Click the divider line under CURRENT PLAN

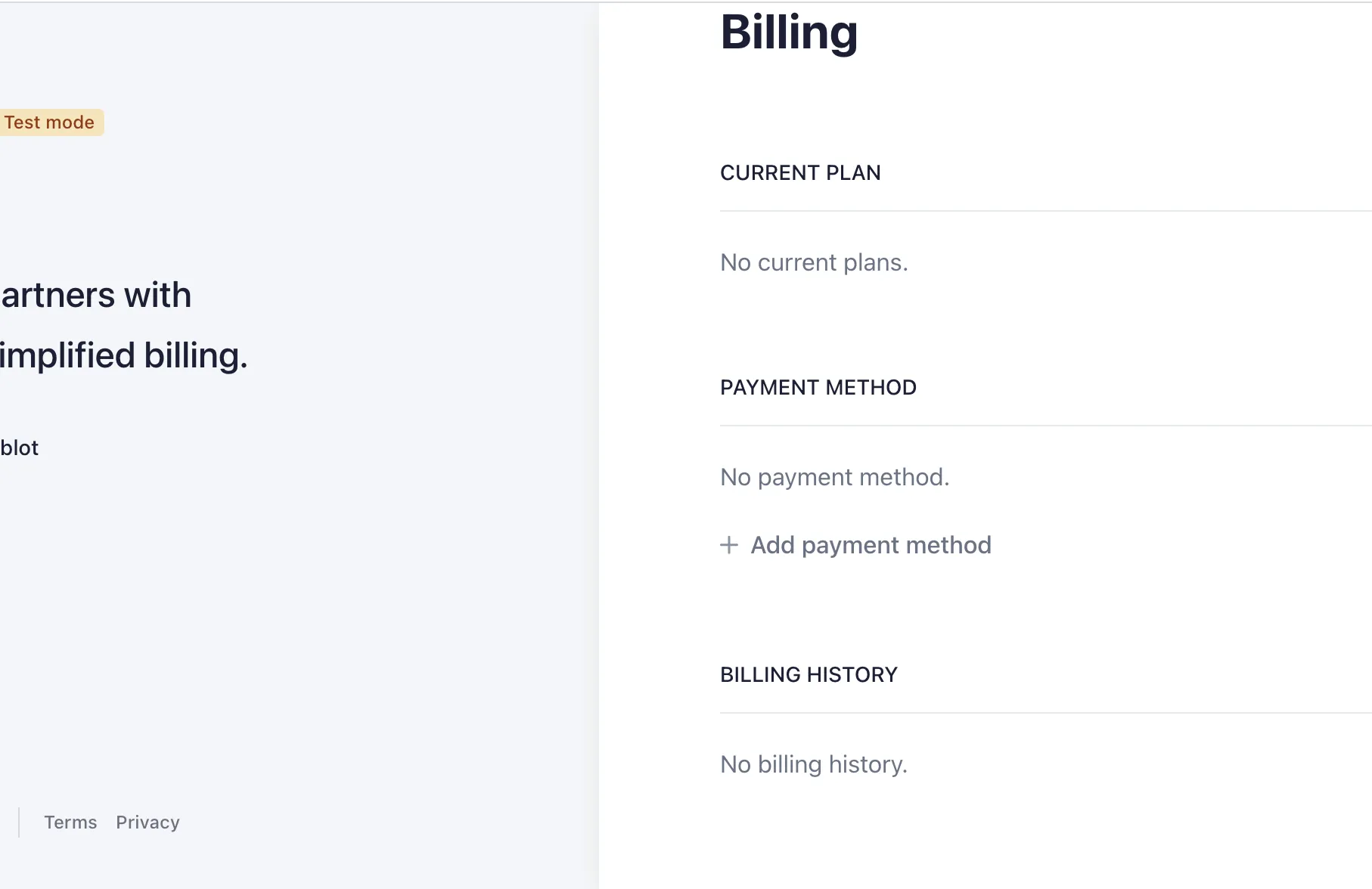[x=1044, y=211]
